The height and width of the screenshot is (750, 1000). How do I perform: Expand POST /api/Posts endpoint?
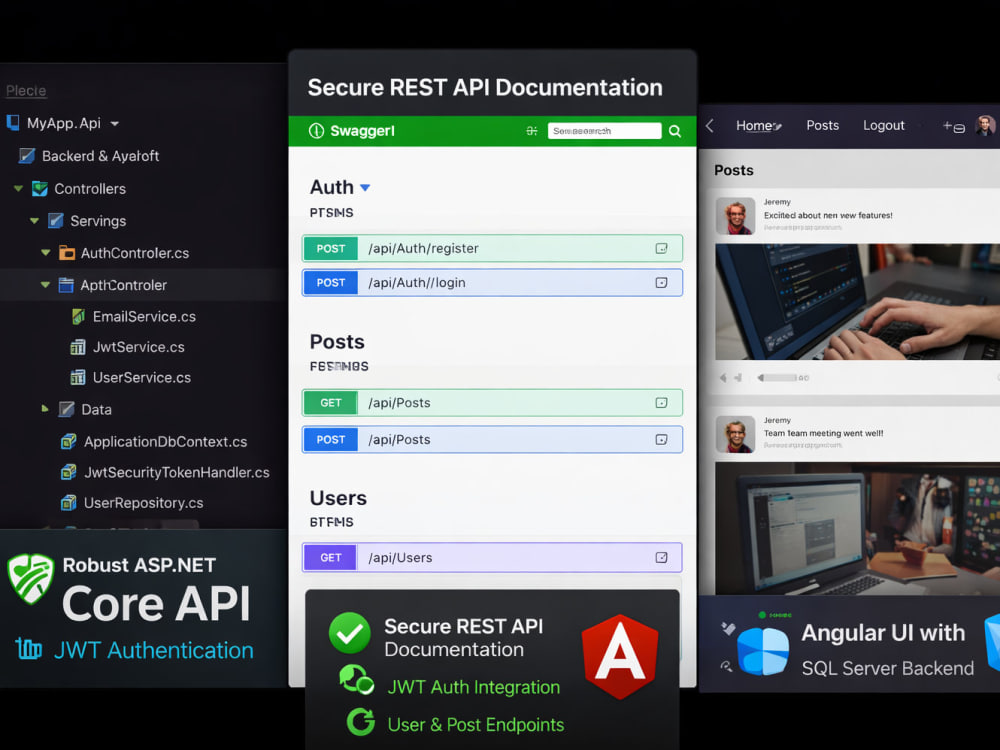(x=492, y=439)
